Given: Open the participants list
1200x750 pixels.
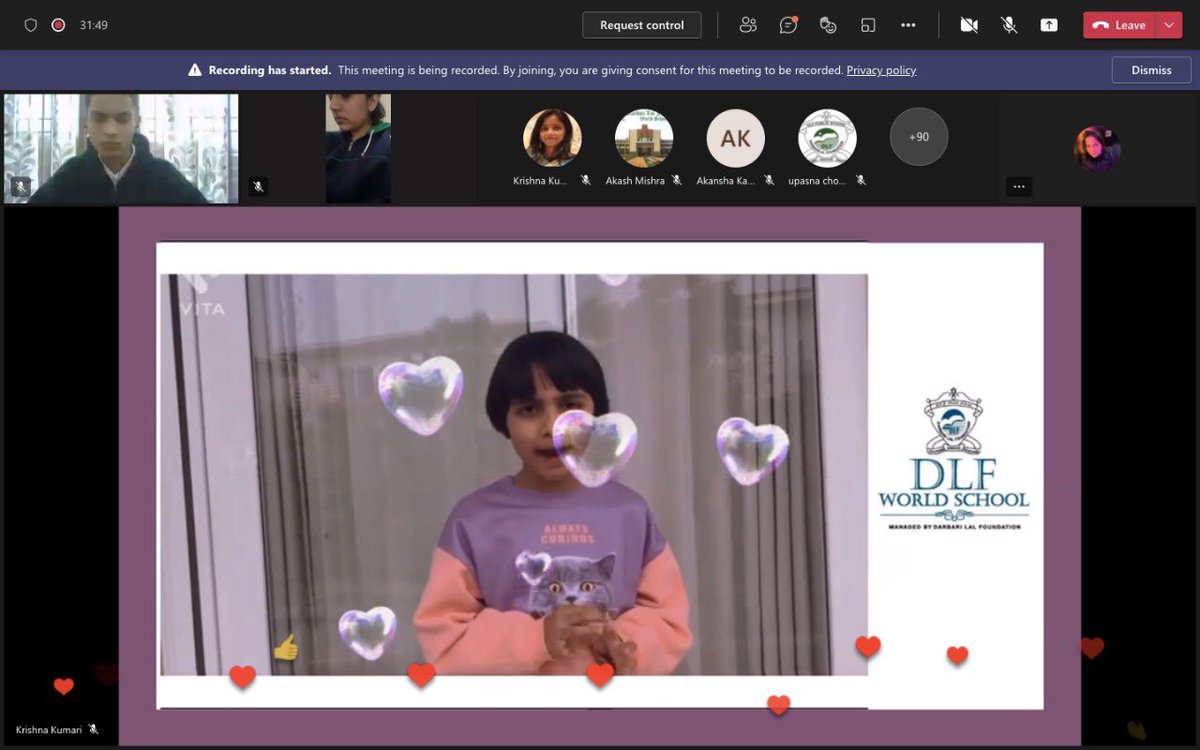Looking at the screenshot, I should (748, 24).
